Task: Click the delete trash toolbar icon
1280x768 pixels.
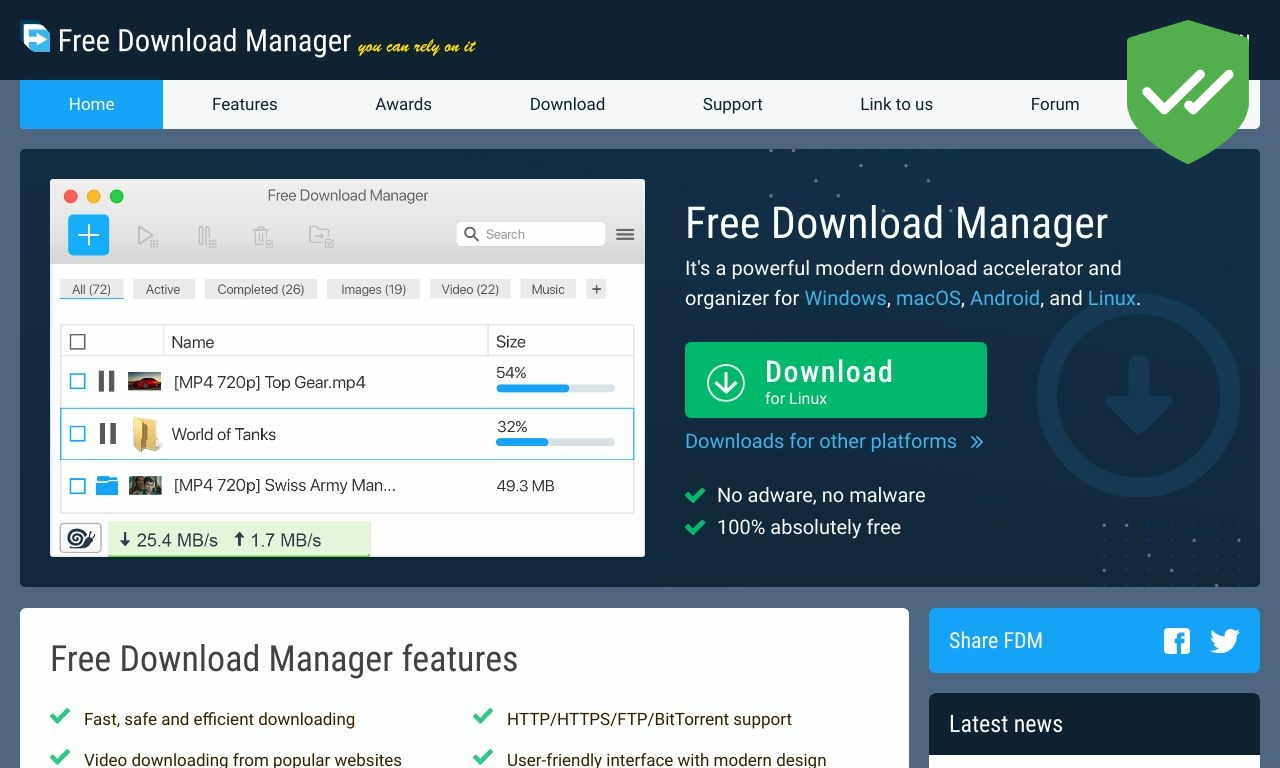Action: coord(262,236)
